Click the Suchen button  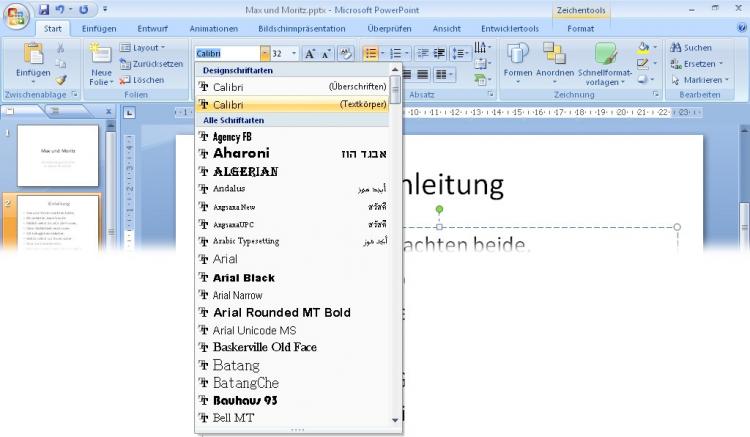pyautogui.click(x=690, y=47)
